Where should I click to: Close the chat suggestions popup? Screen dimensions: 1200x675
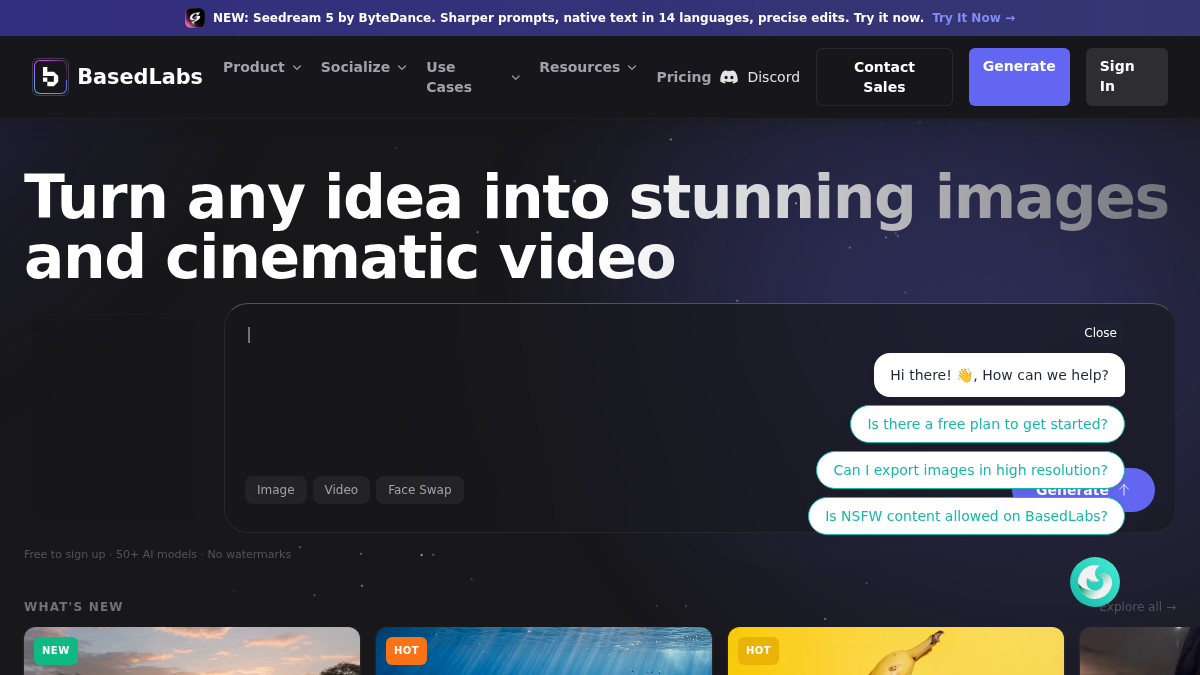[1100, 333]
